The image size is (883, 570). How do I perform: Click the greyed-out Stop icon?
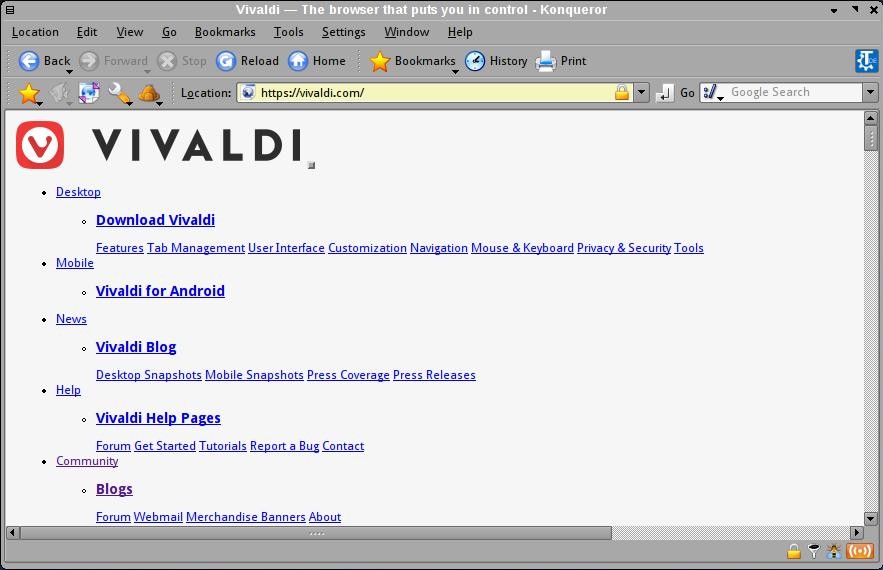point(167,61)
